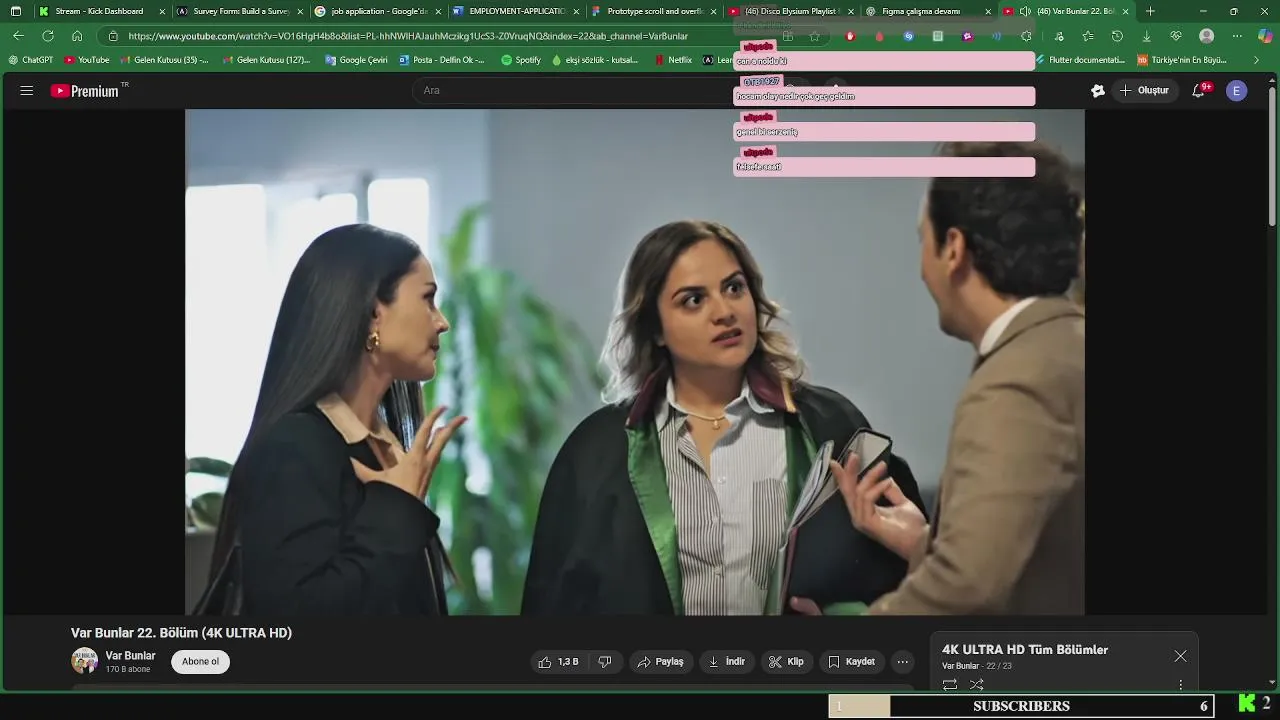Expand bookmarks overflow chevron

(1258, 60)
